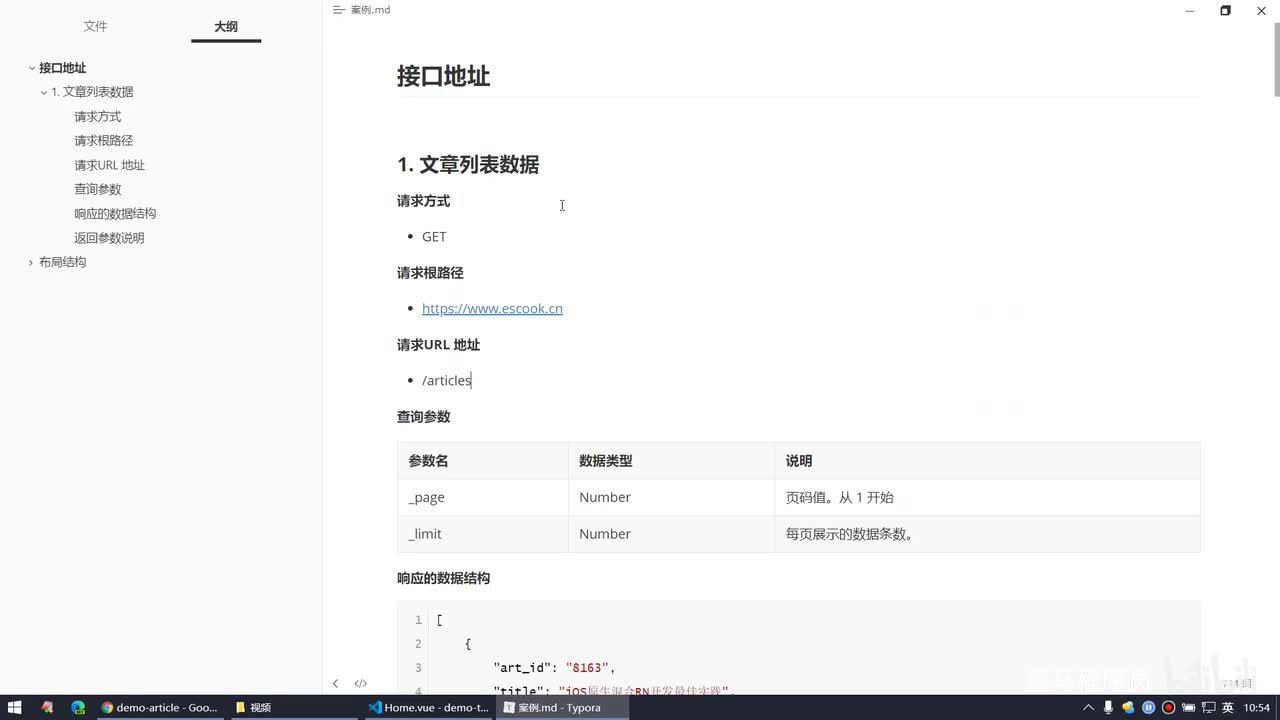
Task: Toggle the 英 input method indicator
Action: (x=1227, y=708)
